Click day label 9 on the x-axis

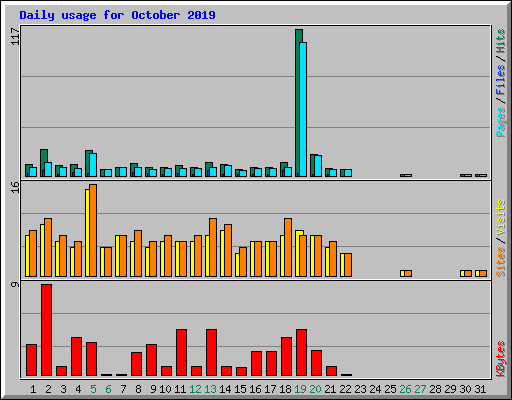pos(153,389)
